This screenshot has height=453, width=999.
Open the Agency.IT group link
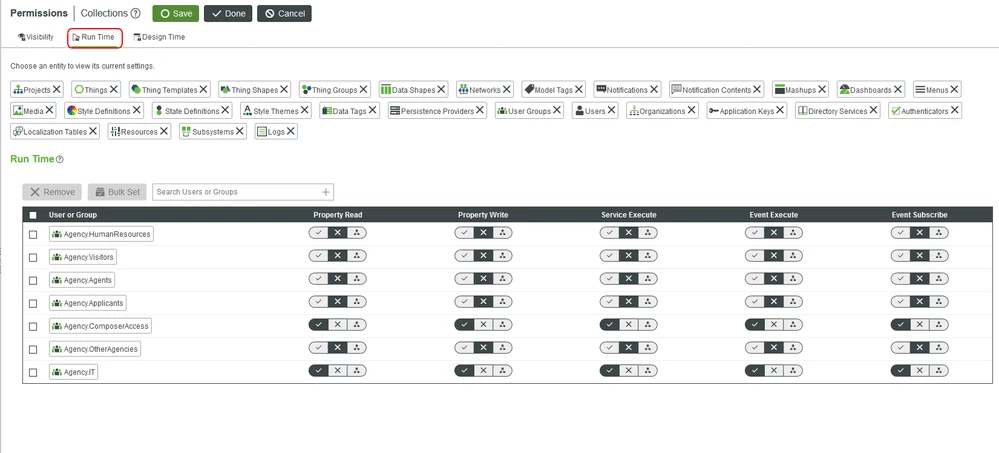click(74, 372)
